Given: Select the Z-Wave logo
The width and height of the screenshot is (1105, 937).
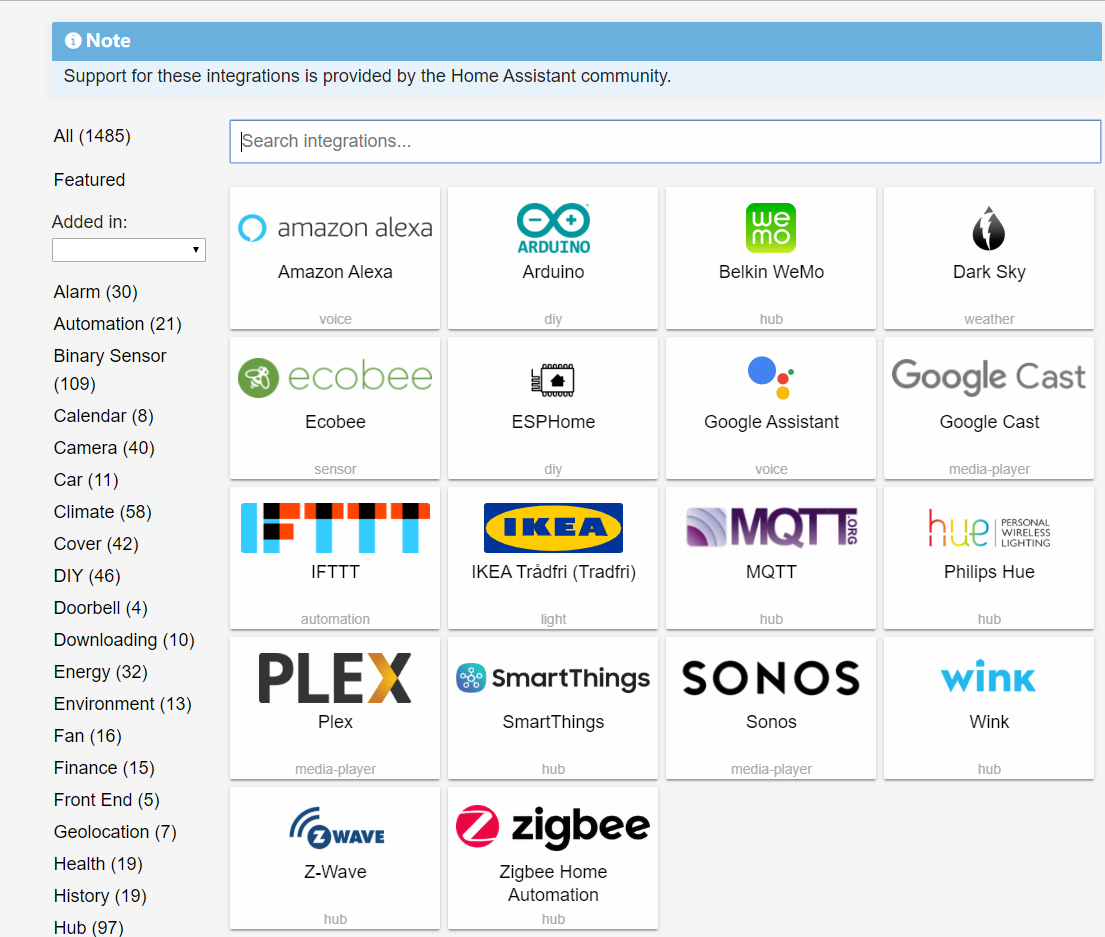Looking at the screenshot, I should click(x=337, y=828).
